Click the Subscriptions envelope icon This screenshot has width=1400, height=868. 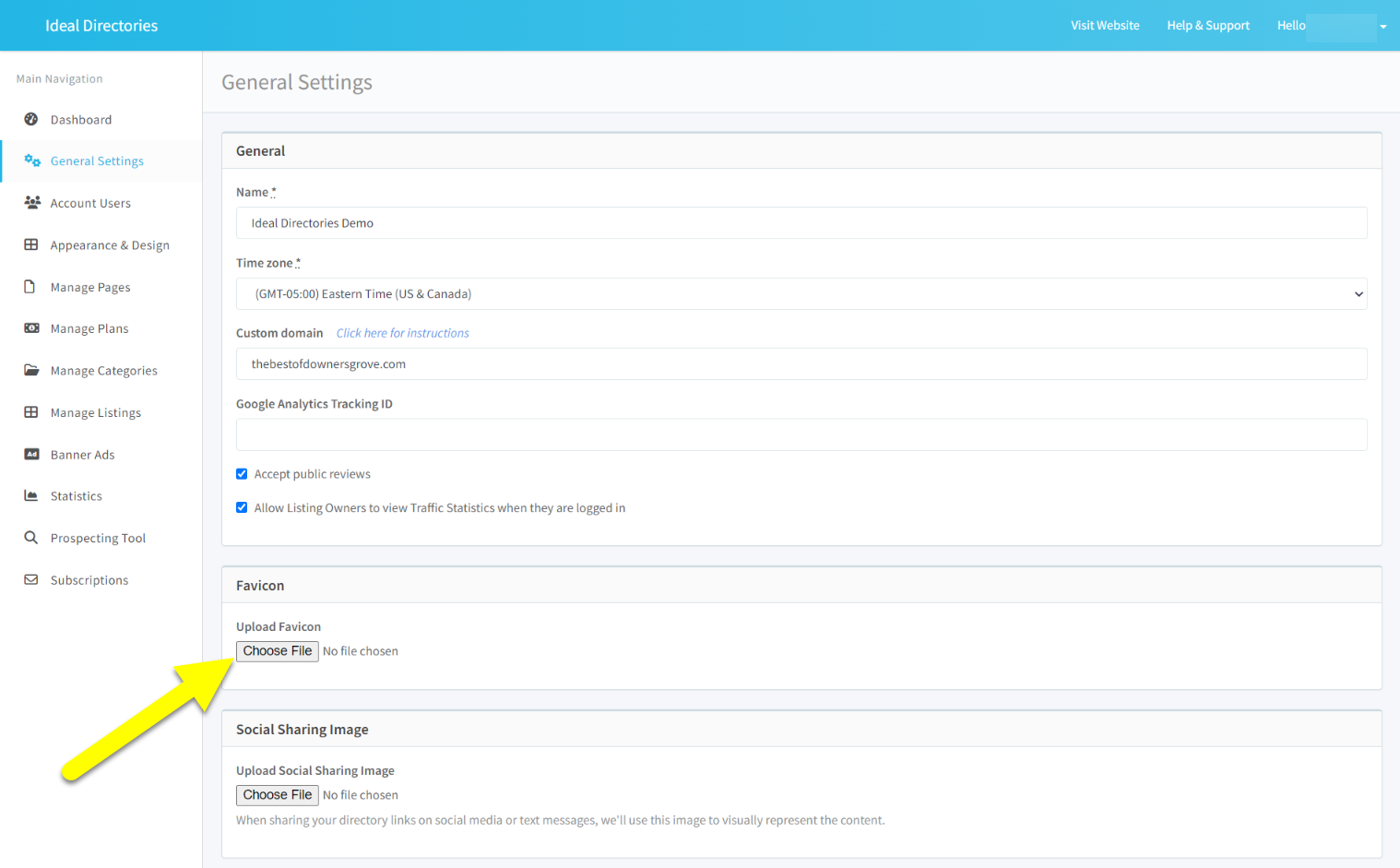(x=31, y=579)
